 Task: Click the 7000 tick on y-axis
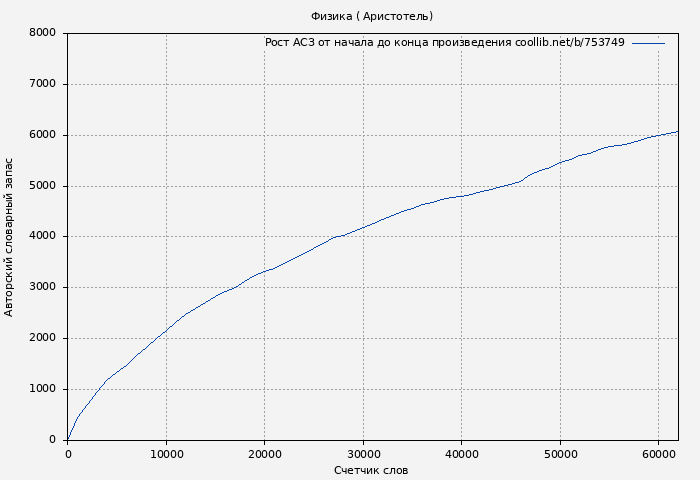43,84
